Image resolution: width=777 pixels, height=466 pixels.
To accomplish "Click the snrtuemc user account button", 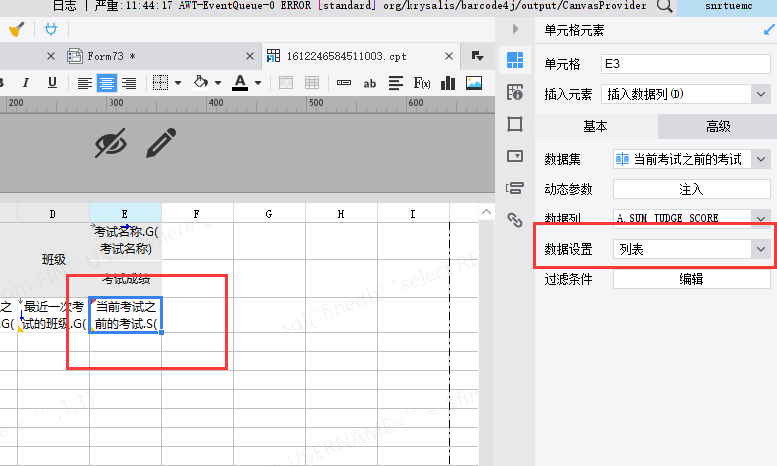I will pos(728,6).
